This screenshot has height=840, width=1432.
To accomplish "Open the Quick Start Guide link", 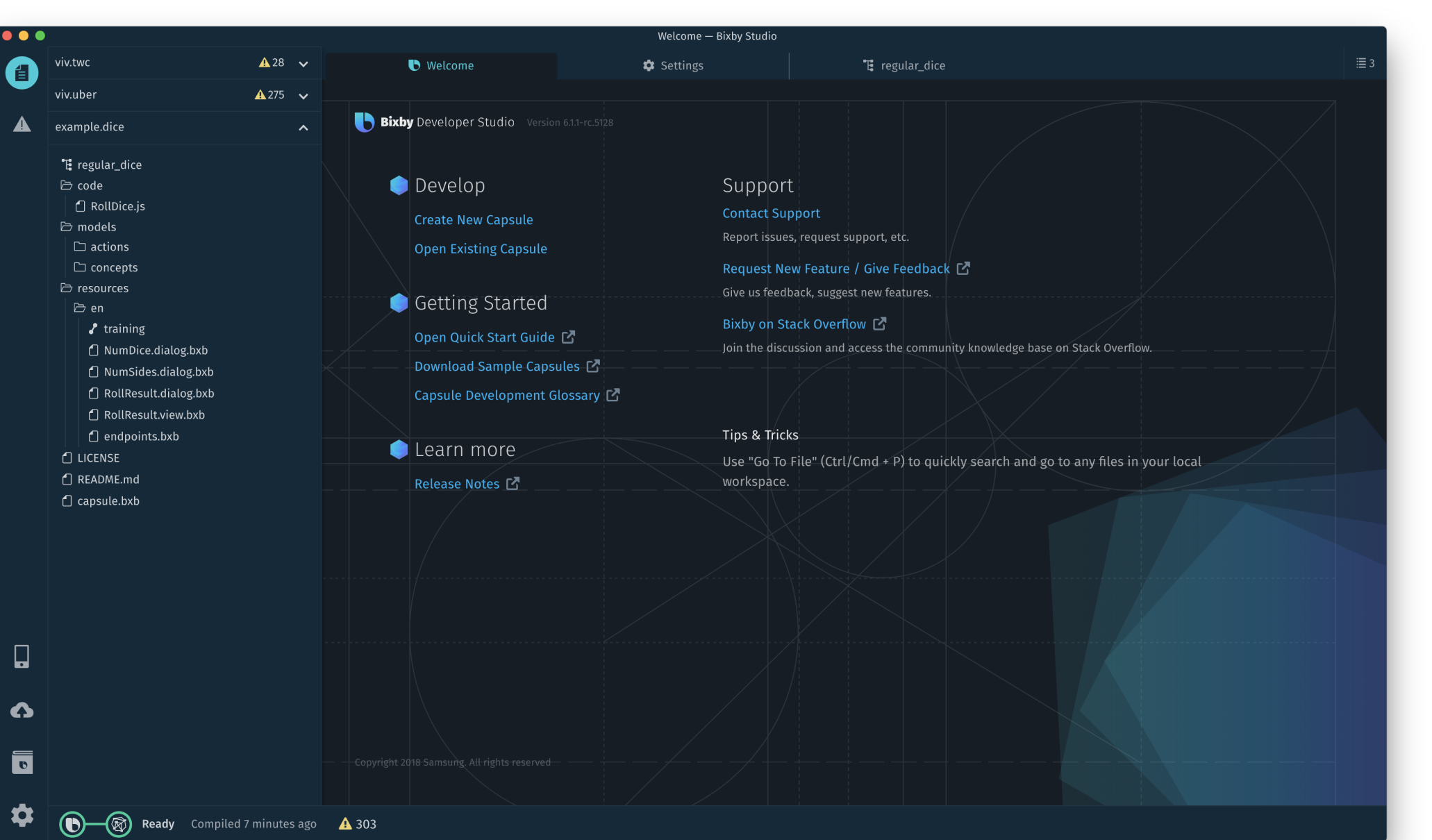I will tap(485, 337).
